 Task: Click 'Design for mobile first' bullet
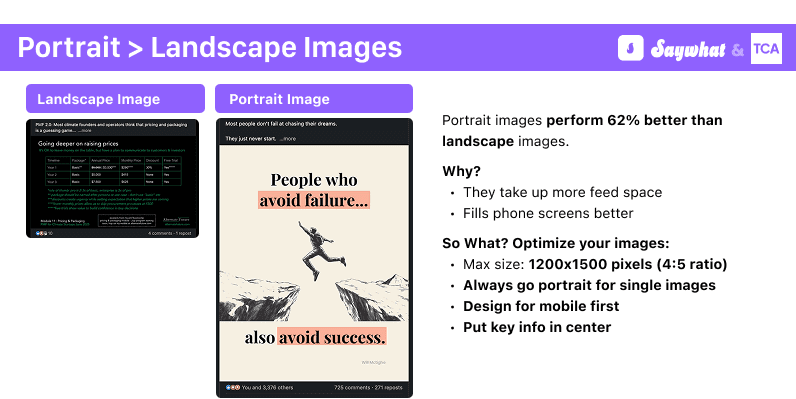541,306
